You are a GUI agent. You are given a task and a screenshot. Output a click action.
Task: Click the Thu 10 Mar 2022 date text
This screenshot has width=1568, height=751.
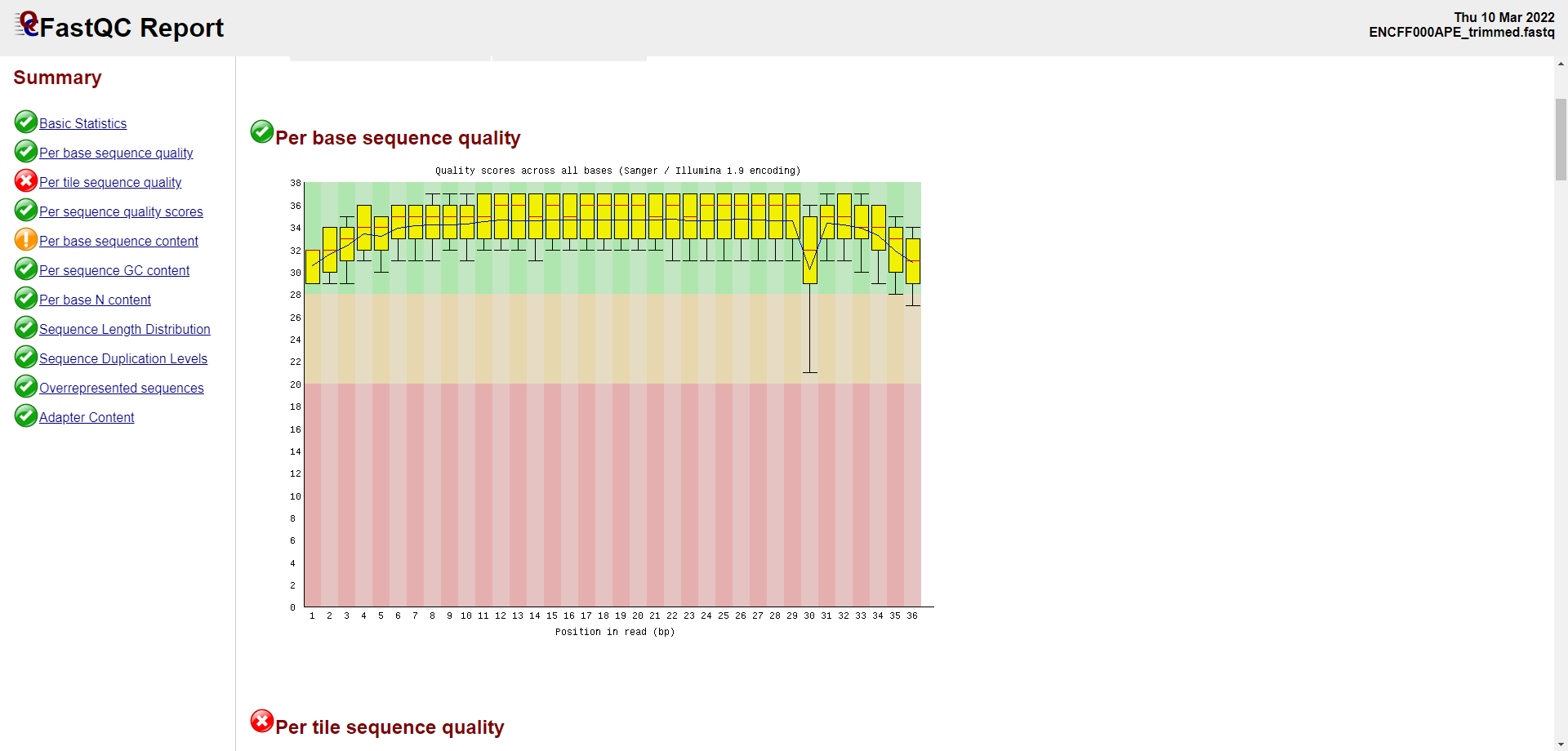(x=1504, y=18)
